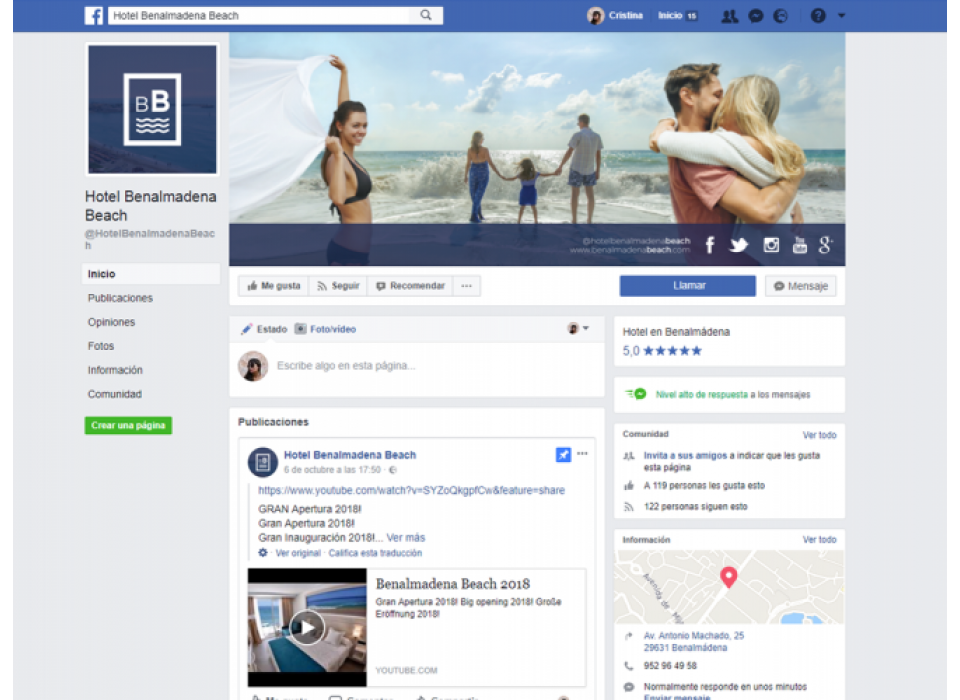
Task: Open the three-dots menu next to Recomendar
Action: (467, 286)
